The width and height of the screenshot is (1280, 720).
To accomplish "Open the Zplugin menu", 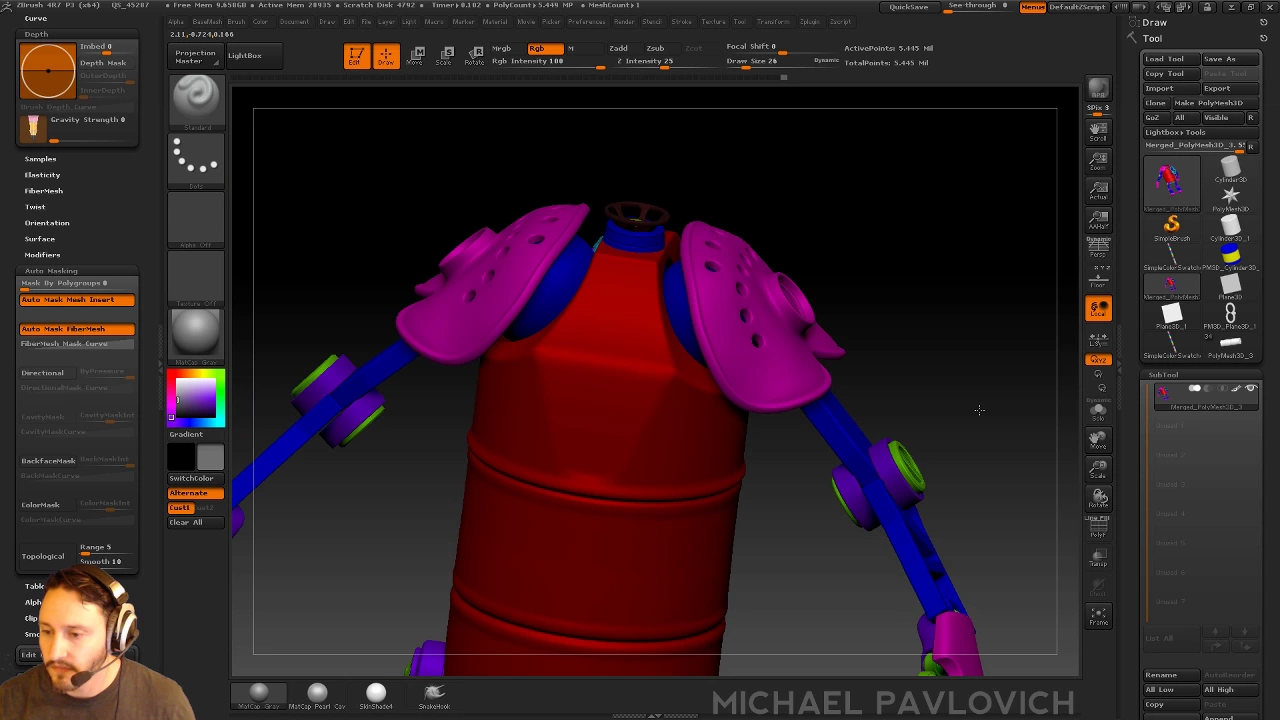I will (809, 22).
